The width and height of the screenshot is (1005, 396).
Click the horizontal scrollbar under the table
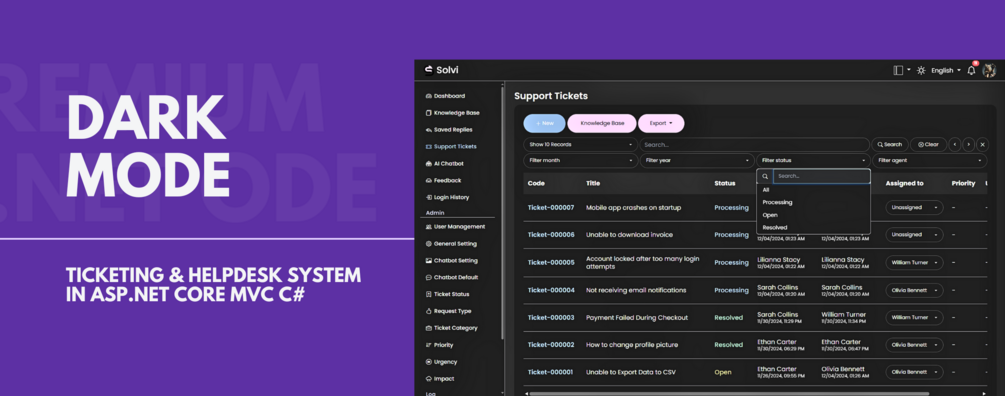coord(729,393)
